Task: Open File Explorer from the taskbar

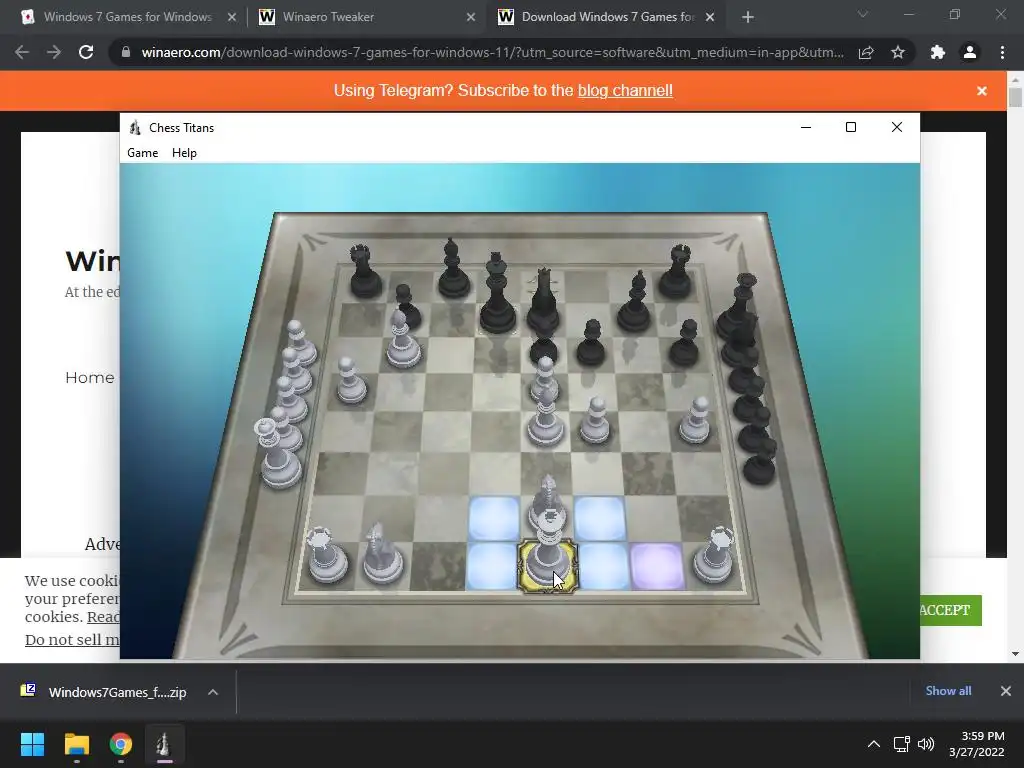Action: pyautogui.click(x=76, y=744)
